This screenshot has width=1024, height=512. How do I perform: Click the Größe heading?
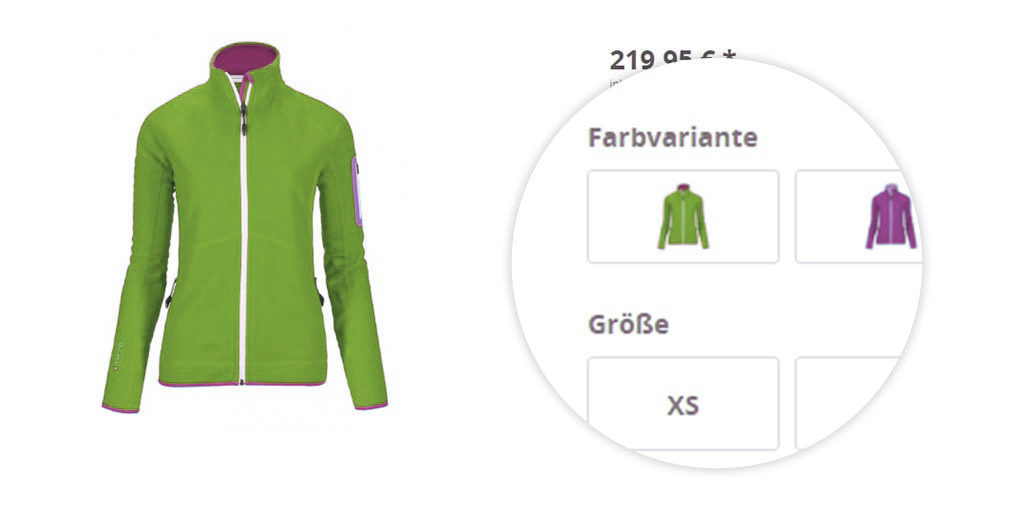[628, 325]
